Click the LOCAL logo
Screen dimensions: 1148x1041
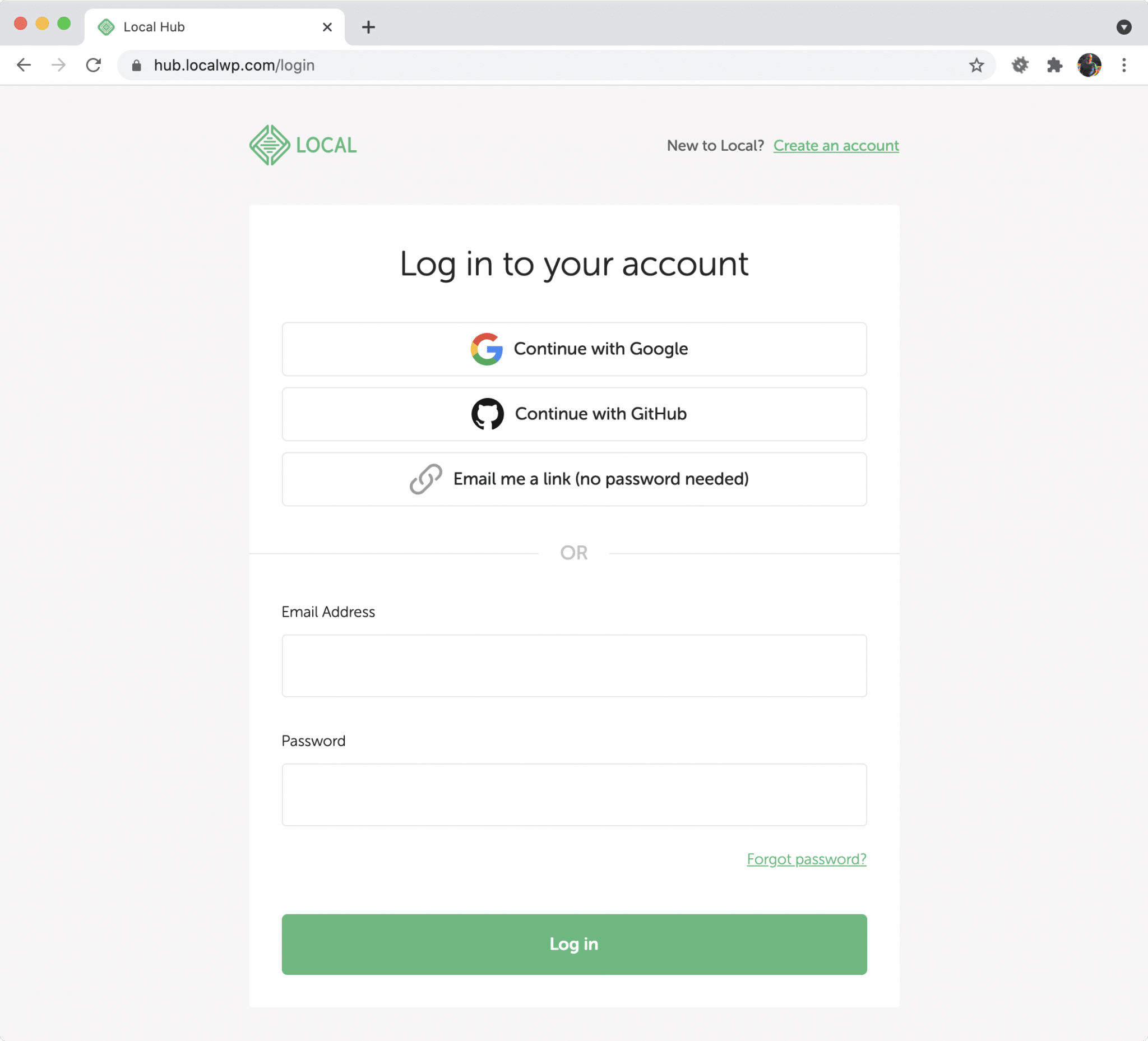302,145
